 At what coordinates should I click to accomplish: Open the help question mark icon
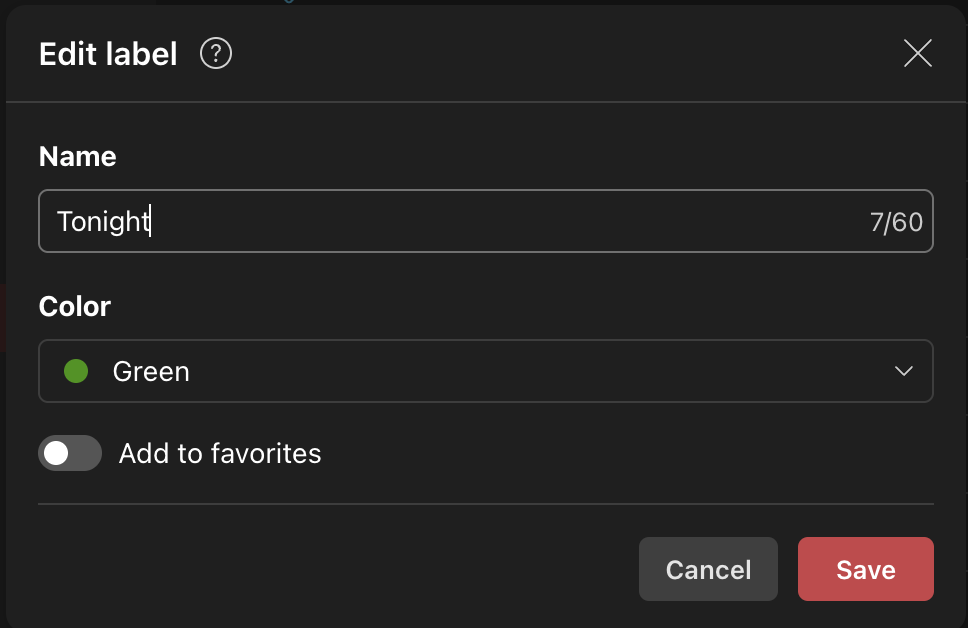[x=216, y=53]
